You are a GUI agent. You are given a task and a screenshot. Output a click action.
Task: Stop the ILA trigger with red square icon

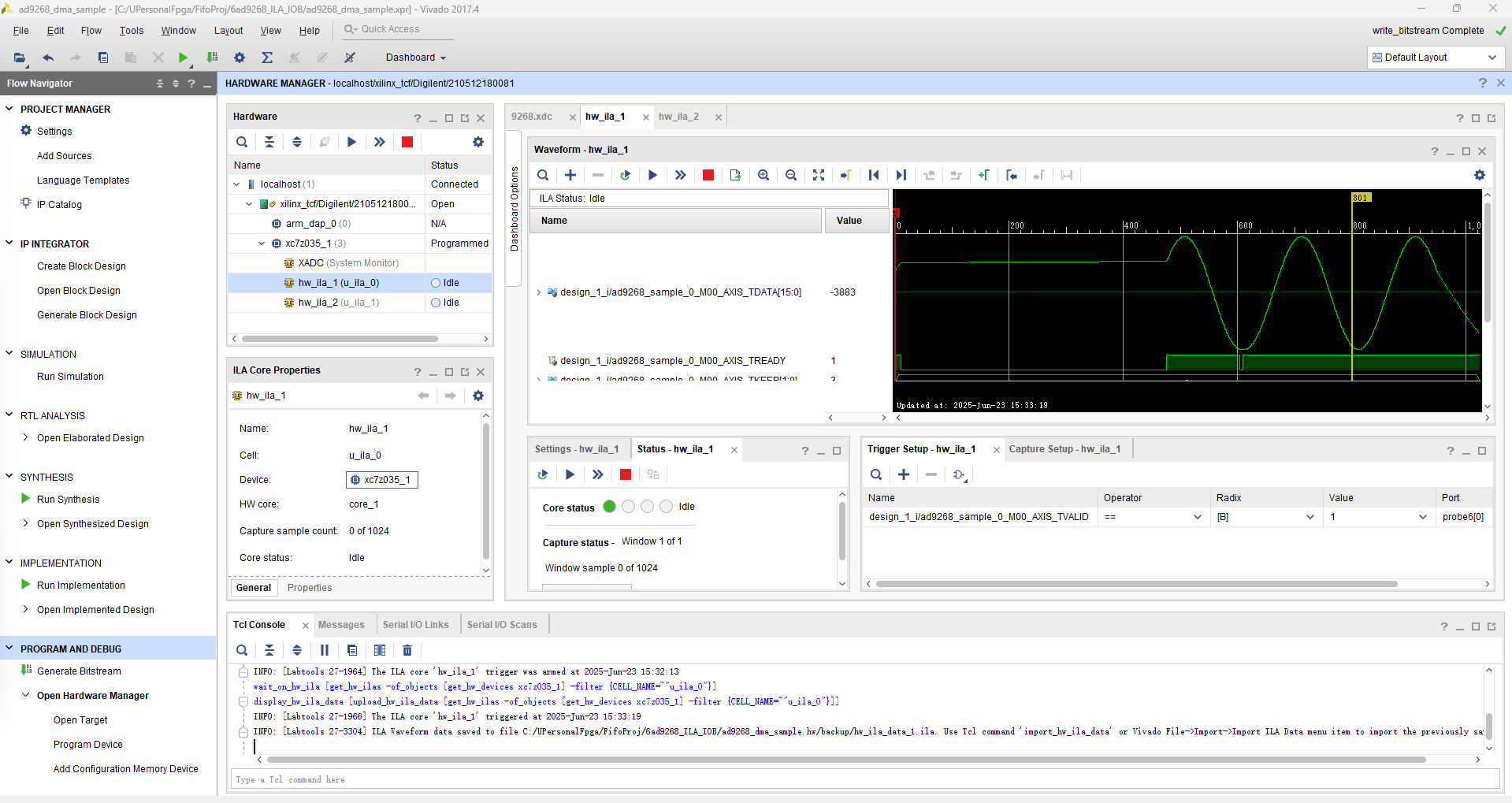tap(707, 175)
